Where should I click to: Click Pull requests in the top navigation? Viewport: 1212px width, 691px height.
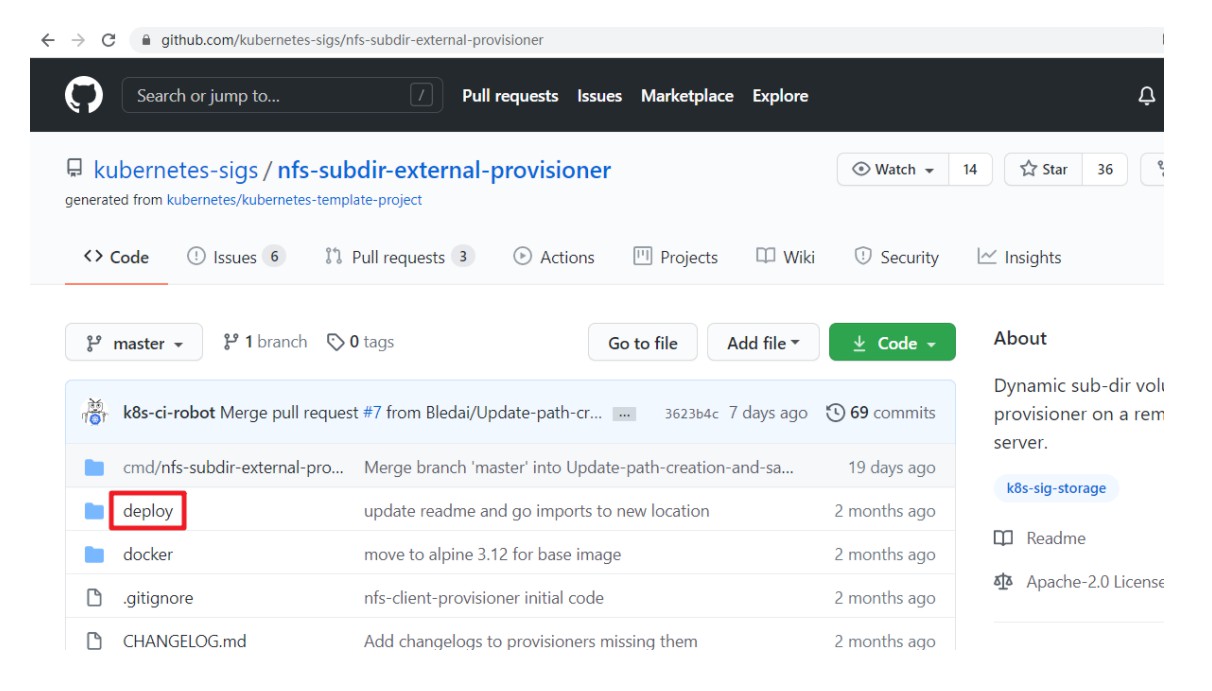(x=510, y=96)
